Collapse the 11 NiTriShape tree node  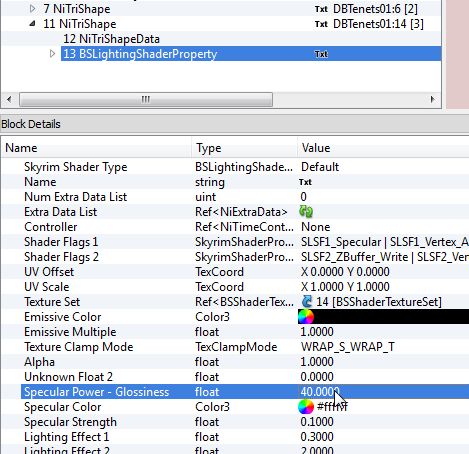[32, 23]
